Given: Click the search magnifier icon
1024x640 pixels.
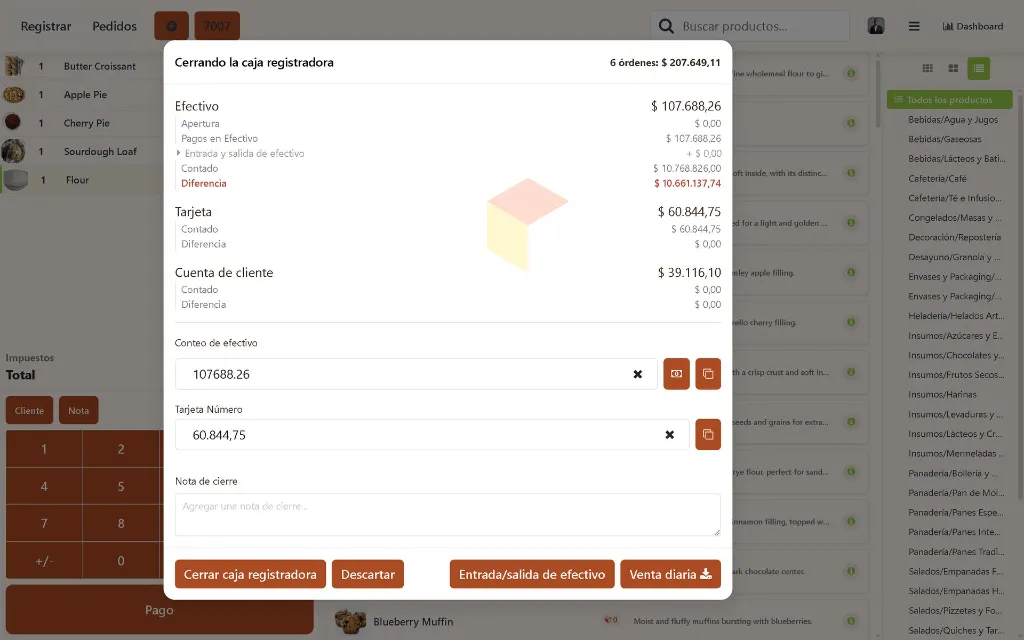Looking at the screenshot, I should (x=665, y=26).
